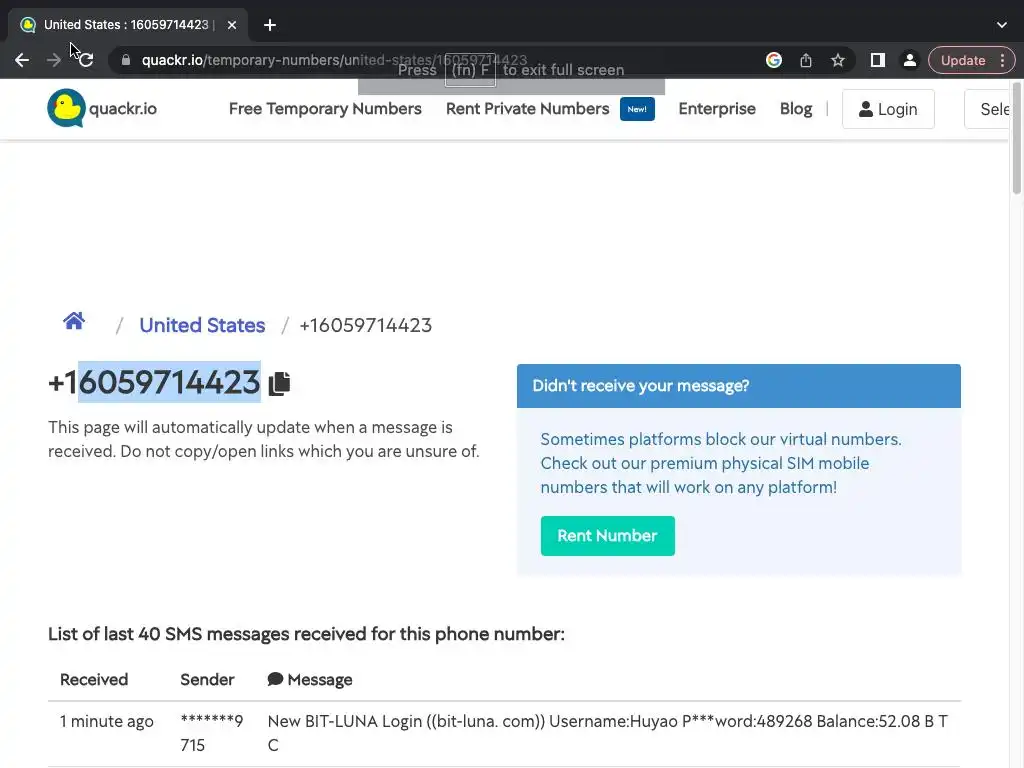
Task: Click the Sender column header
Action: click(207, 680)
